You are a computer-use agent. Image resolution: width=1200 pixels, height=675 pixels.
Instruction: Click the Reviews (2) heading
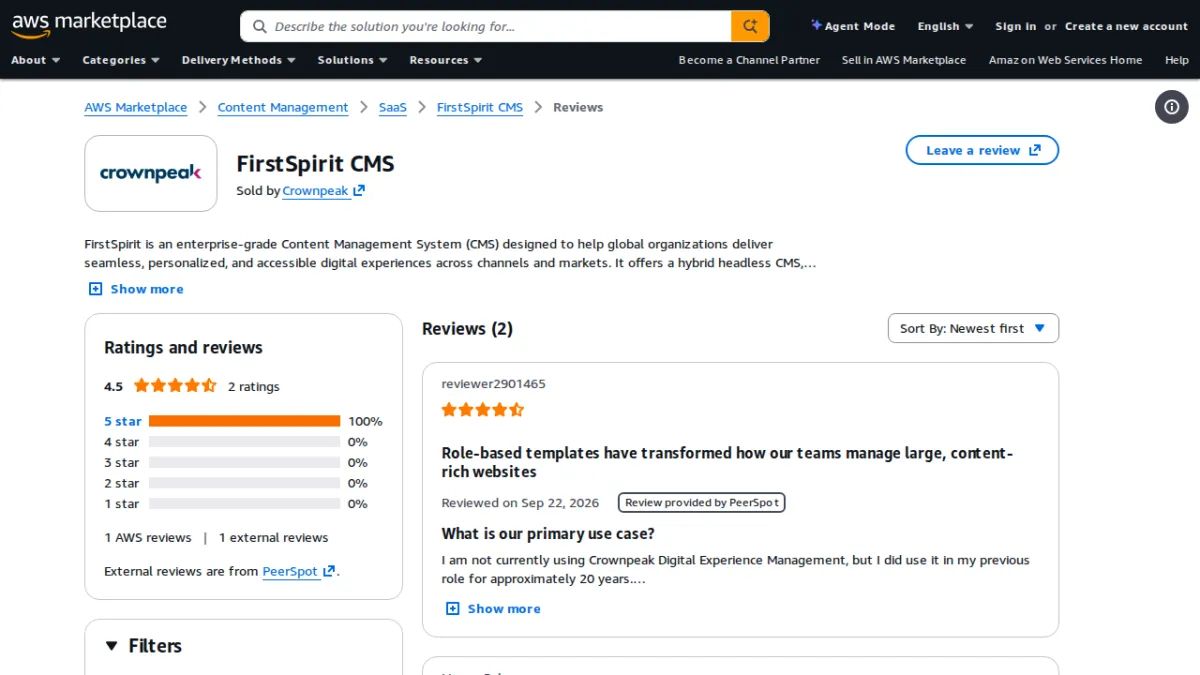coord(467,328)
